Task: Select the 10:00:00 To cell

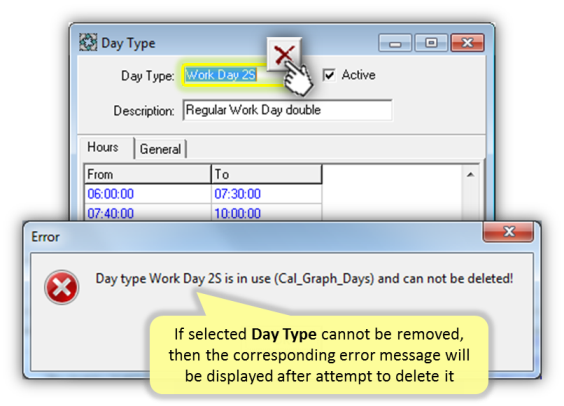Action: (267, 213)
